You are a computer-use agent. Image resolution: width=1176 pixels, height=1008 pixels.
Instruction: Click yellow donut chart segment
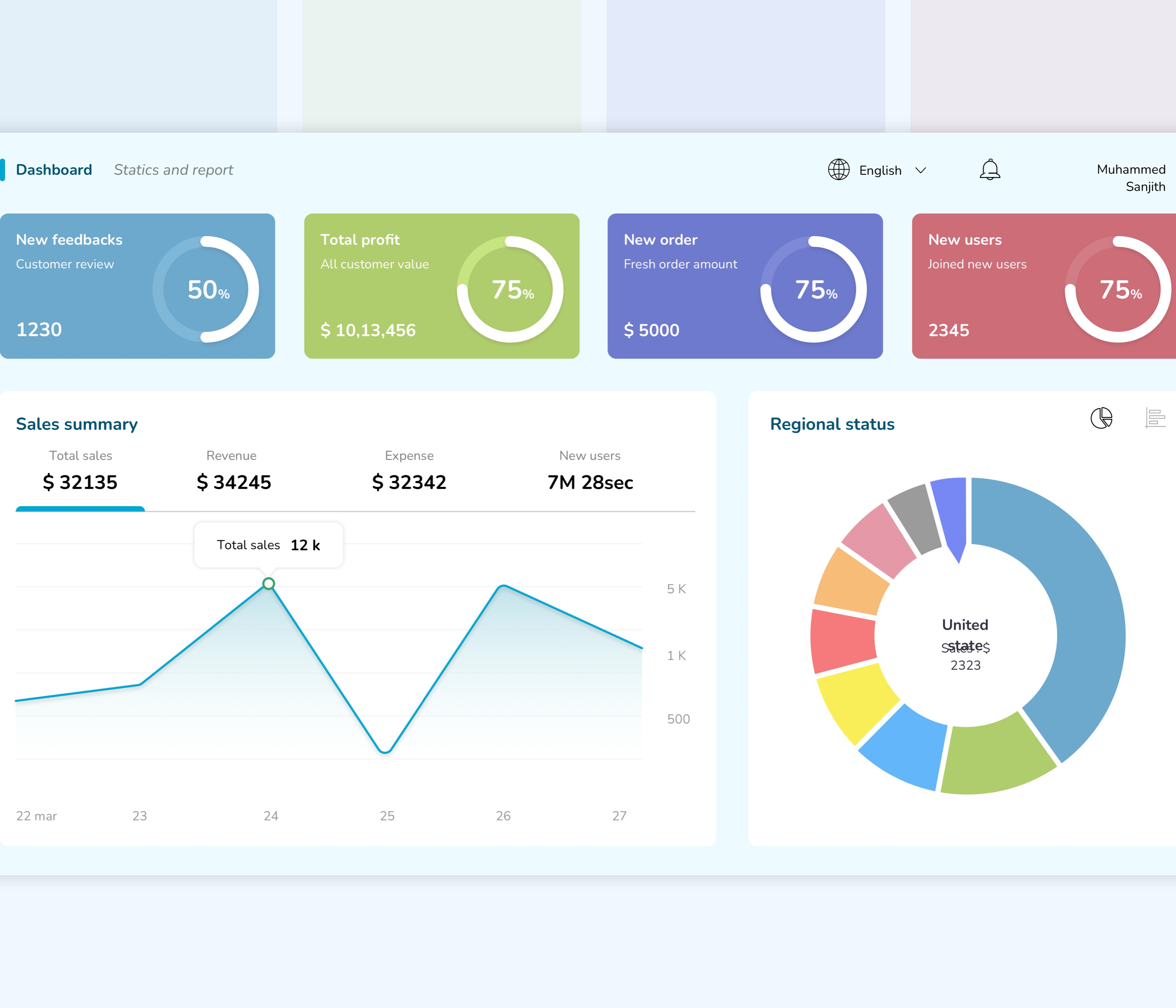tap(855, 701)
